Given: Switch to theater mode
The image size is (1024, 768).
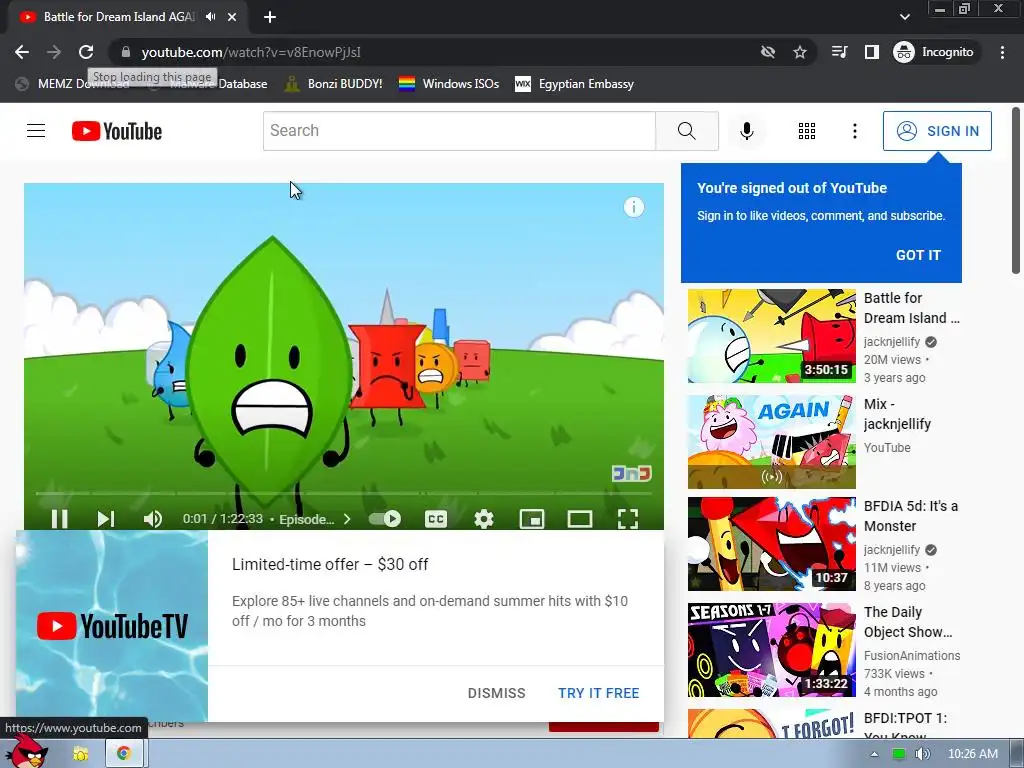Looking at the screenshot, I should click(x=580, y=519).
